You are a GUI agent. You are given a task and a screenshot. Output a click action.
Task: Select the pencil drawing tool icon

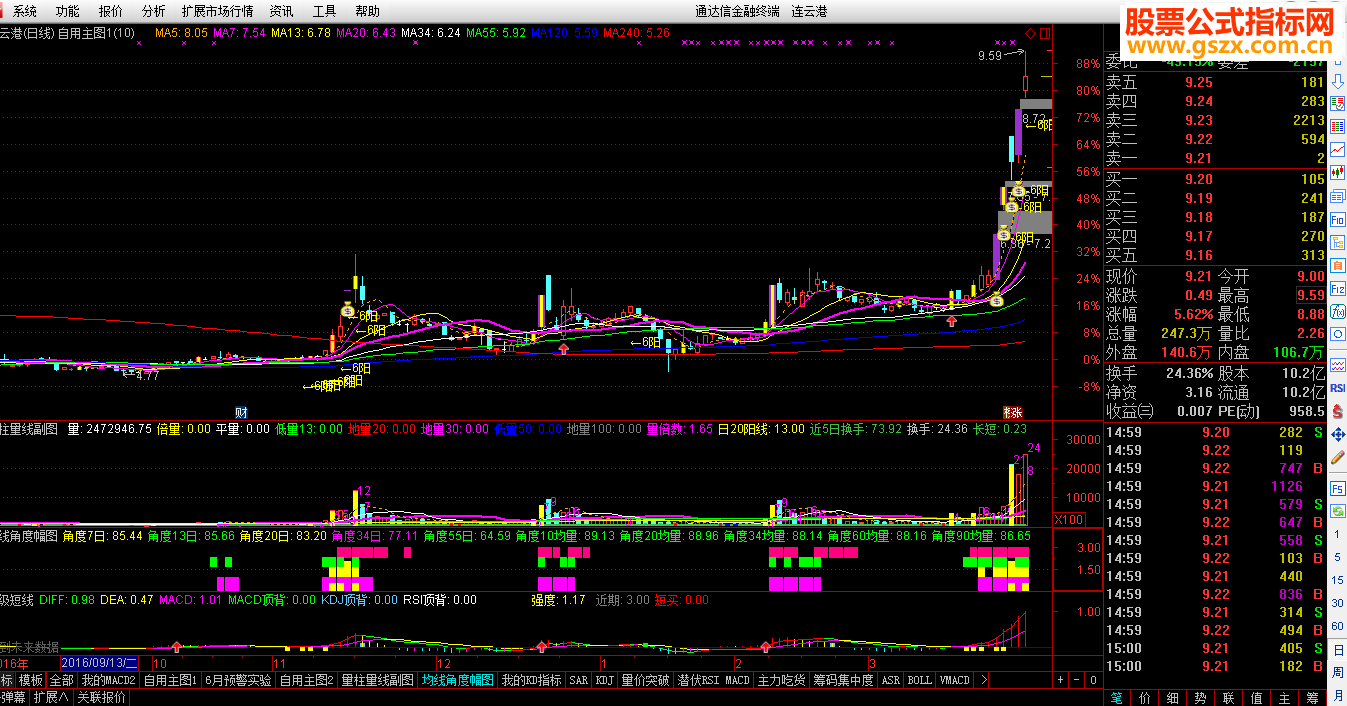[x=1338, y=457]
